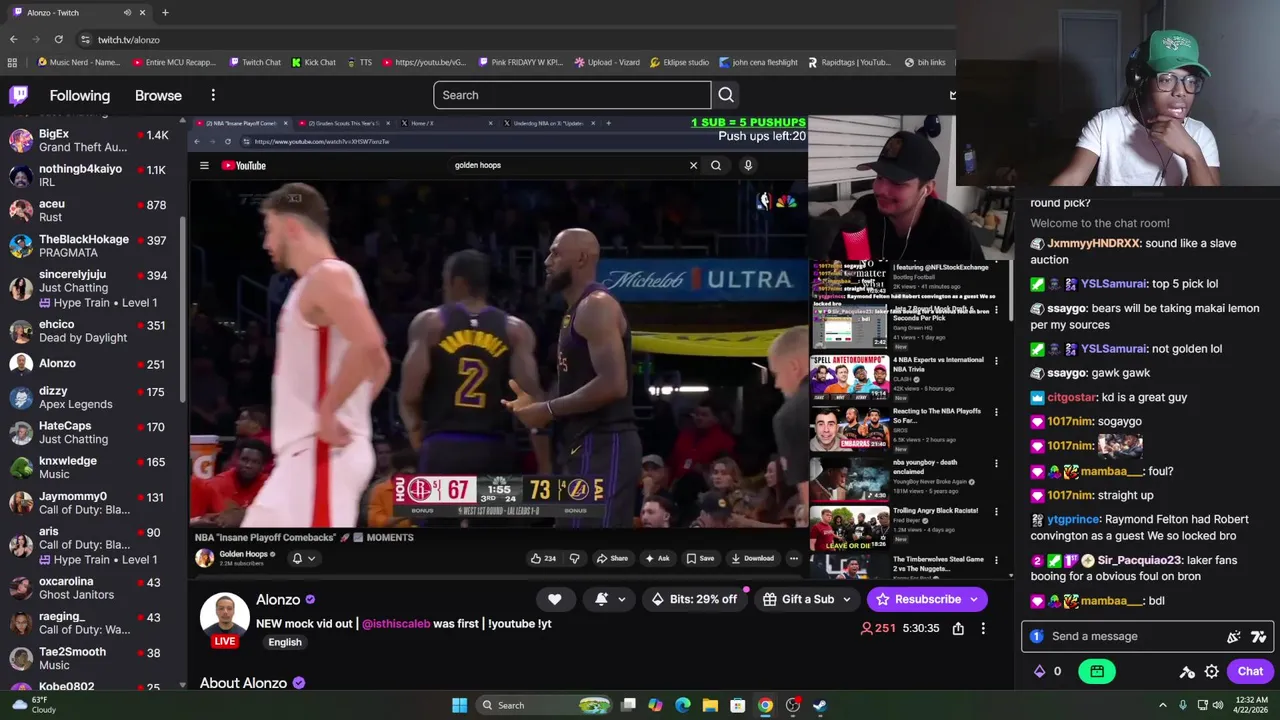This screenshot has width=1280, height=720.
Task: Open TheBlackHokage channel in sidebar
Action: pos(90,246)
